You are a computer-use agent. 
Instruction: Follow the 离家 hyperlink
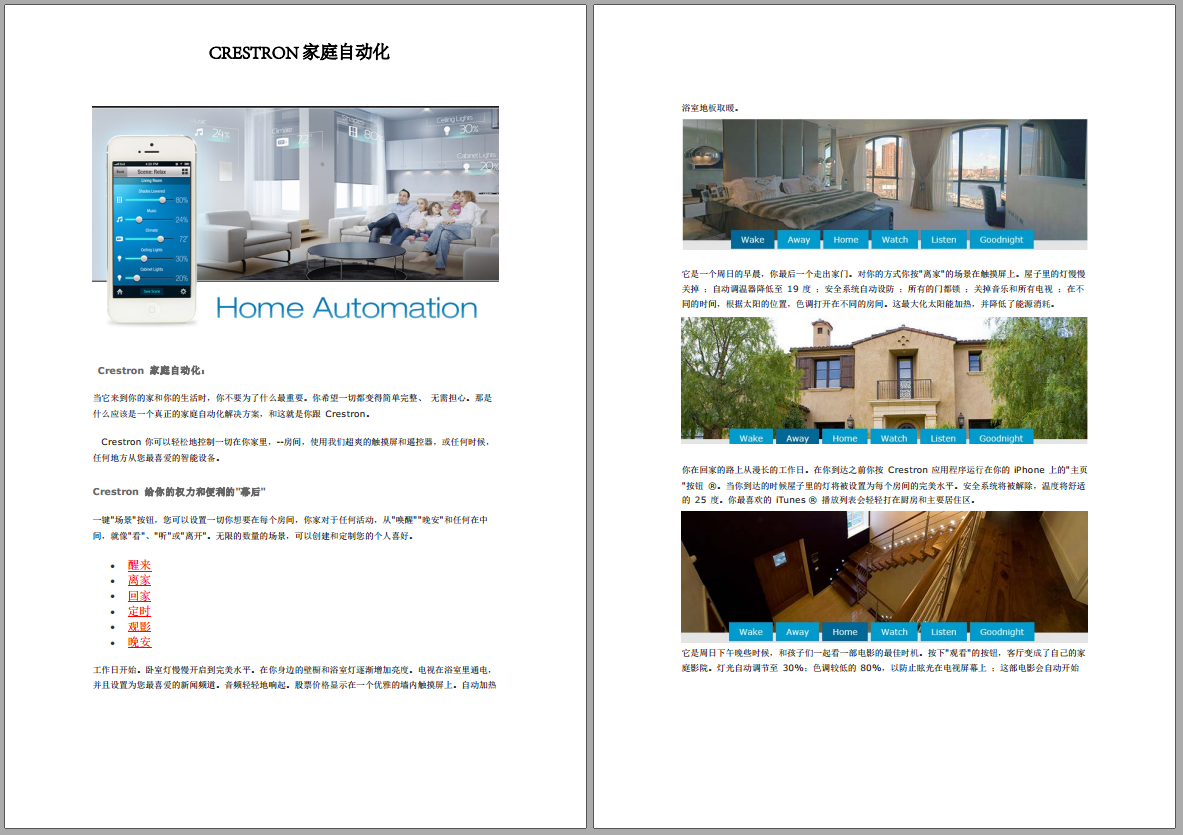tap(139, 581)
